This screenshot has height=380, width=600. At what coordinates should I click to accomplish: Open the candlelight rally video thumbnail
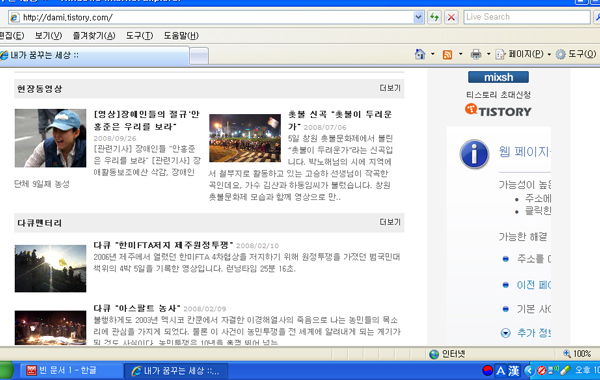(x=245, y=138)
